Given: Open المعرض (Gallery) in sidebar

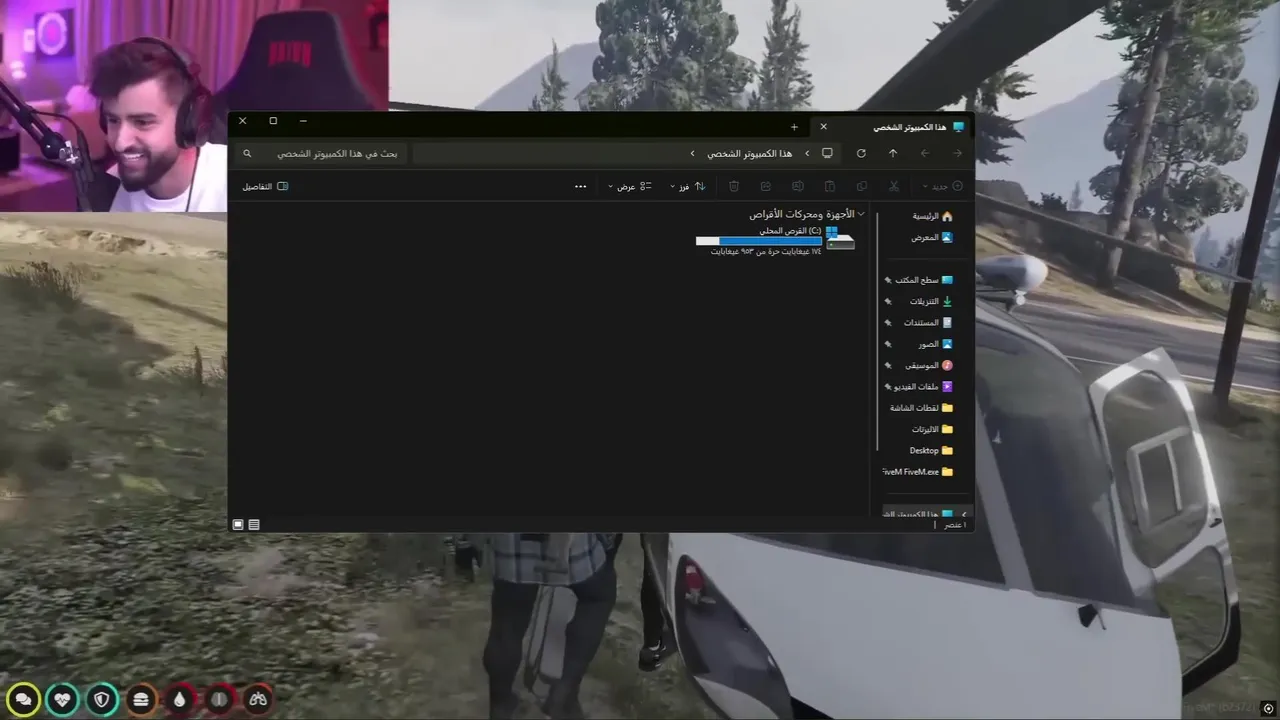Looking at the screenshot, I should tap(932, 237).
